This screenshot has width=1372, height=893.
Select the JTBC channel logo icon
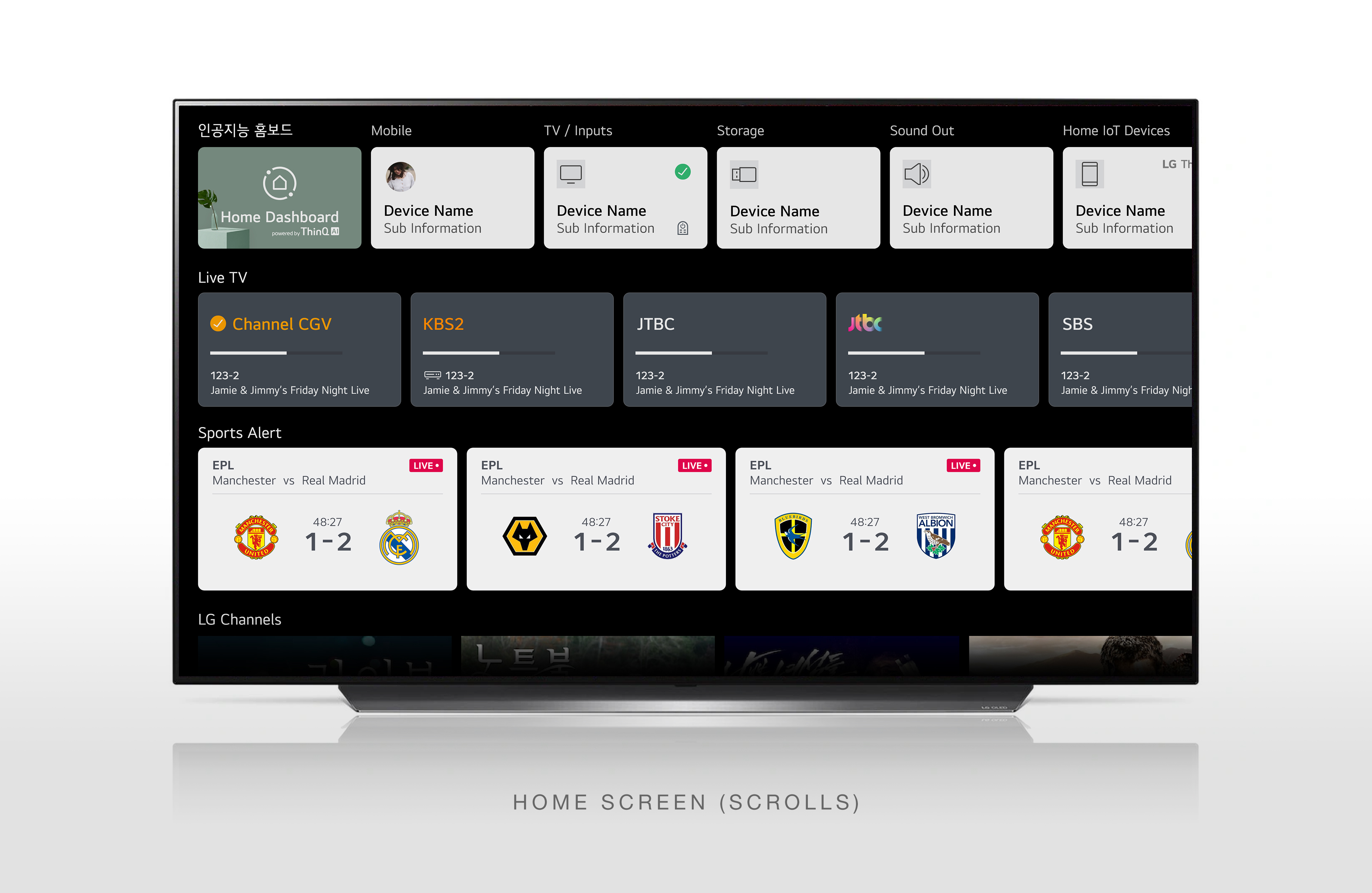coord(866,322)
